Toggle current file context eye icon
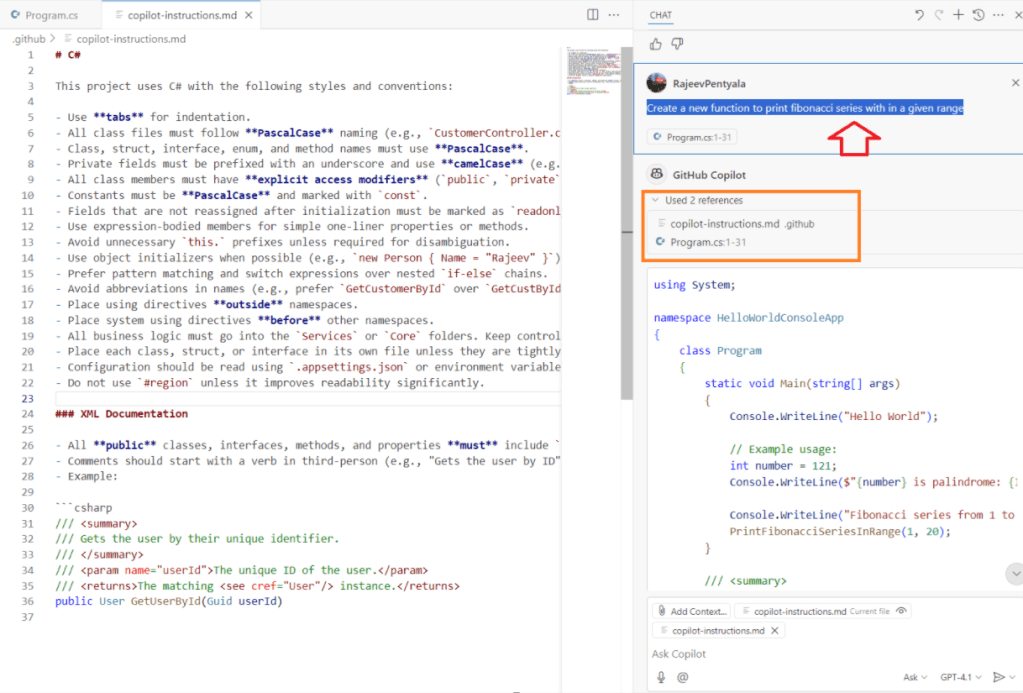Image resolution: width=1023 pixels, height=693 pixels. point(902,611)
